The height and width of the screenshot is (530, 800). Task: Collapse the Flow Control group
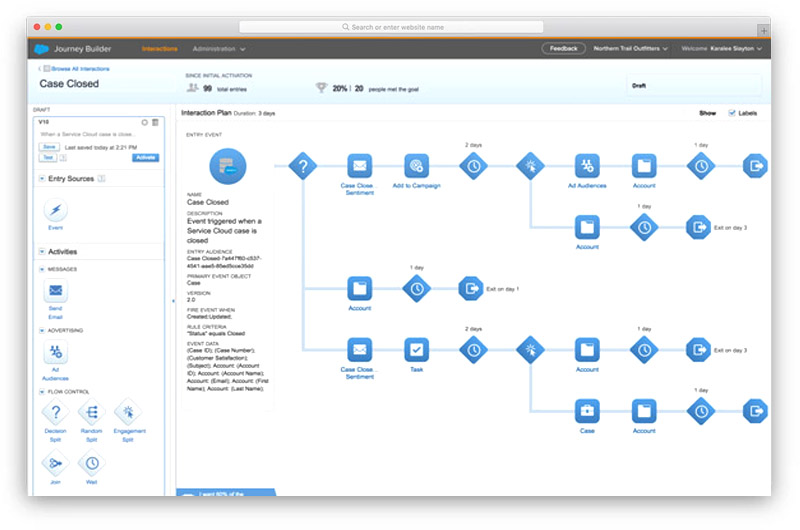(42, 391)
